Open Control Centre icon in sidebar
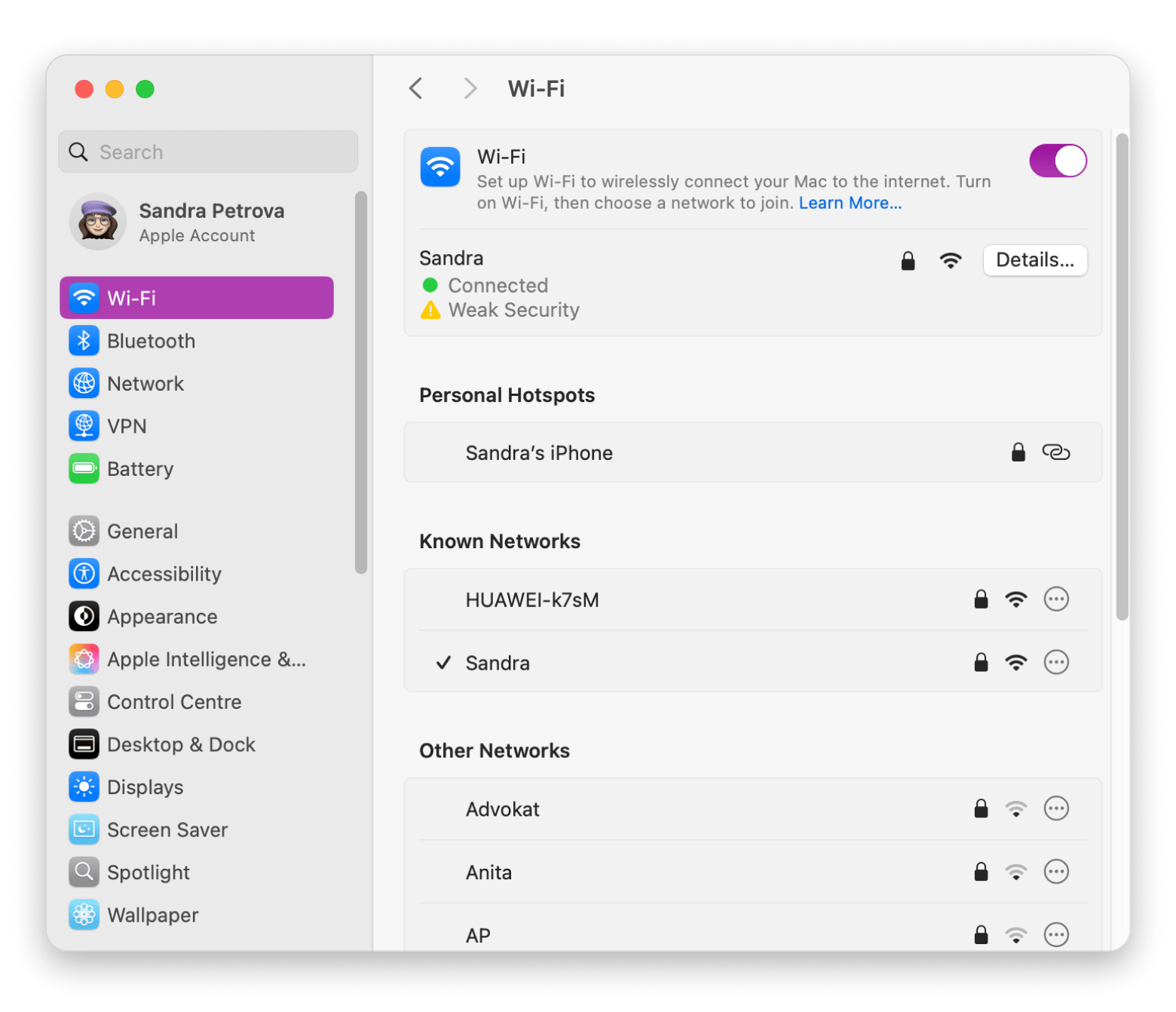This screenshot has width=1176, height=1012. (84, 702)
